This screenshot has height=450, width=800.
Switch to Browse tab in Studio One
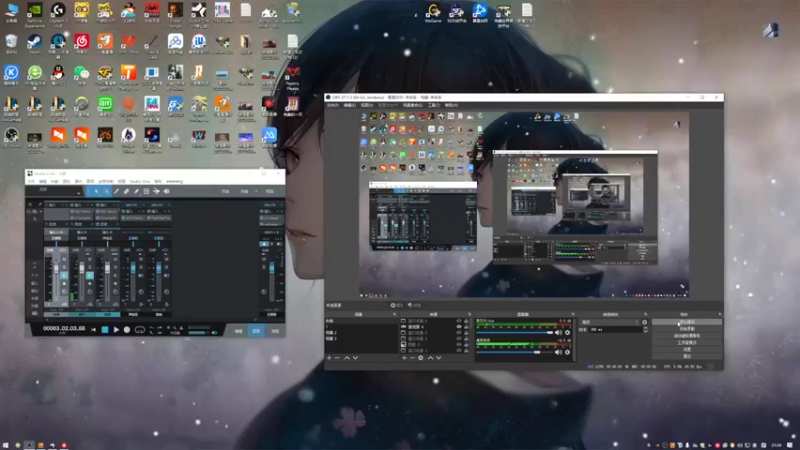pos(274,331)
